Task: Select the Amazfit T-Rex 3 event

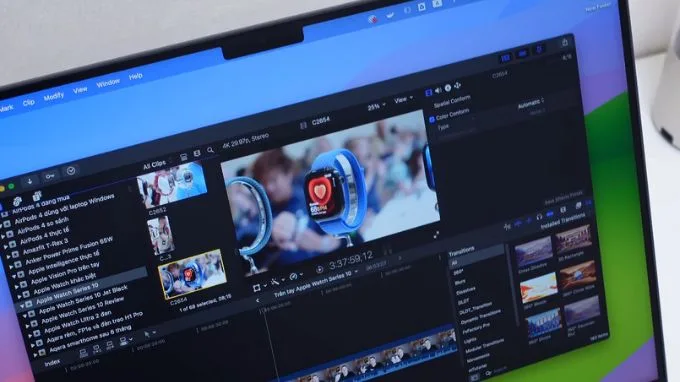Action: coord(46,246)
